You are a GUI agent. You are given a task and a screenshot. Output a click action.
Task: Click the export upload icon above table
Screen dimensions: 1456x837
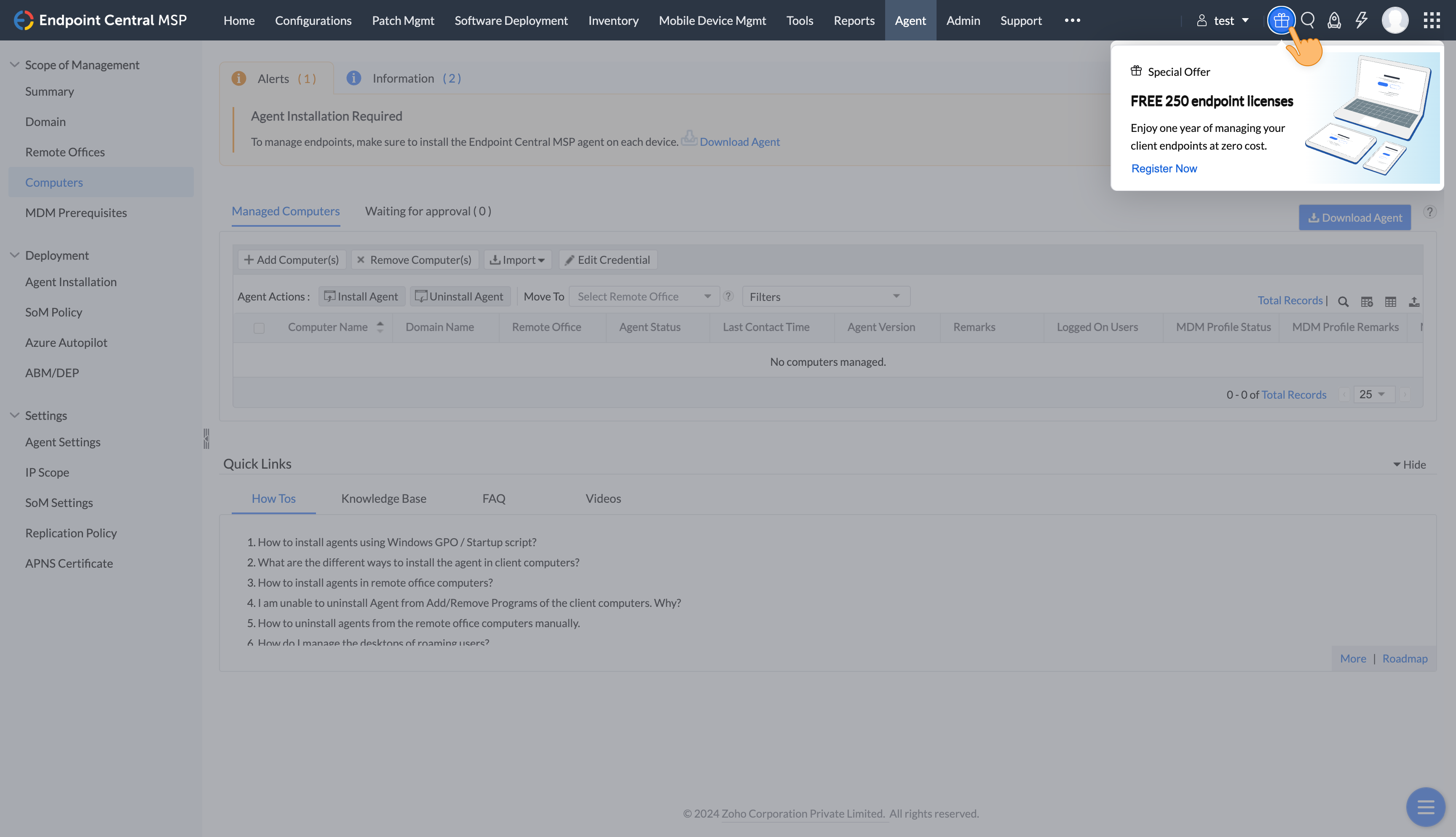[1414, 301]
